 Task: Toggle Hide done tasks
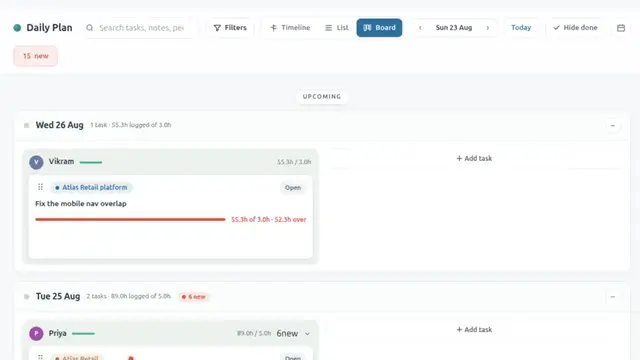pos(575,28)
